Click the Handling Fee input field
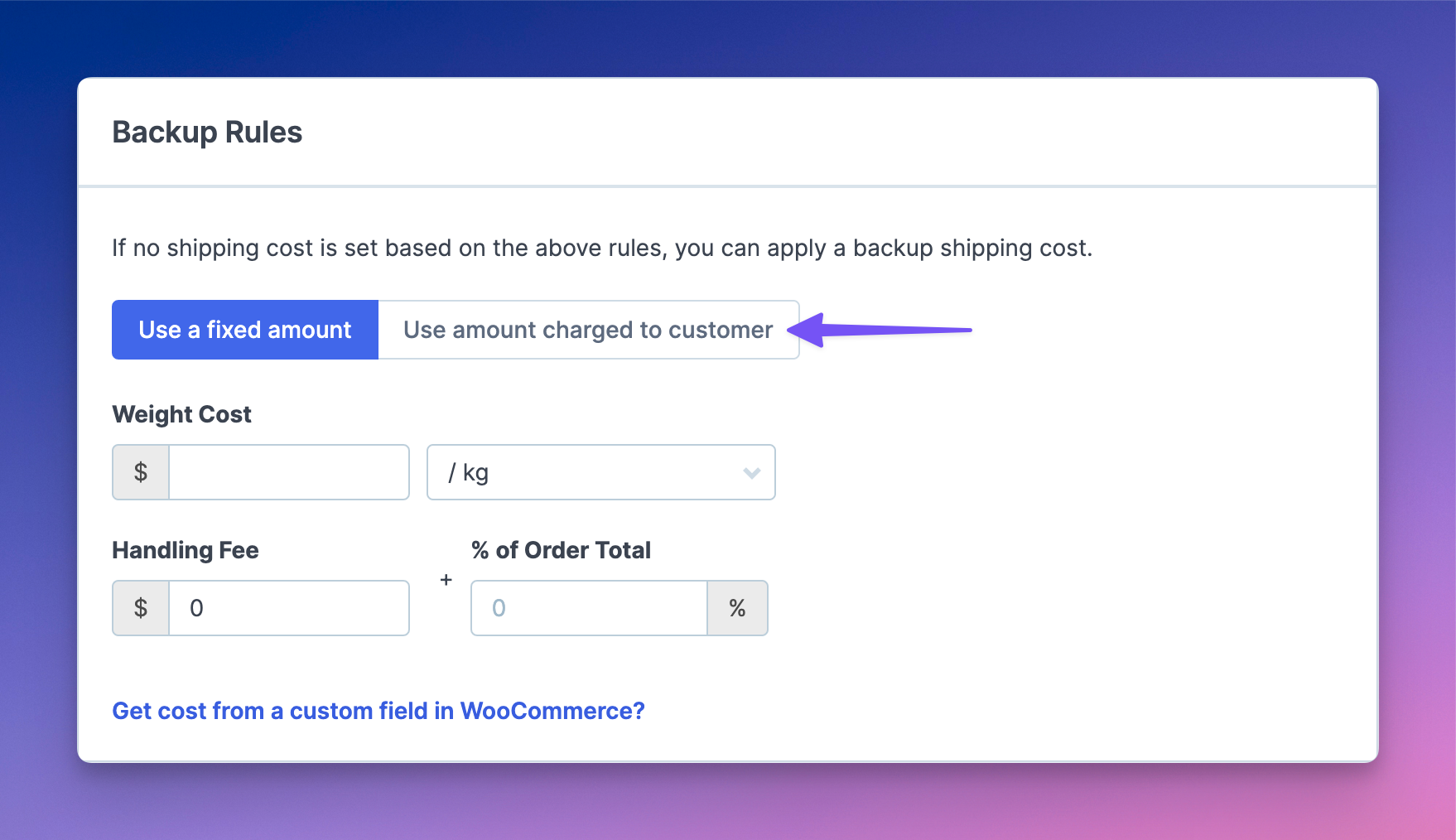1456x840 pixels. point(289,608)
